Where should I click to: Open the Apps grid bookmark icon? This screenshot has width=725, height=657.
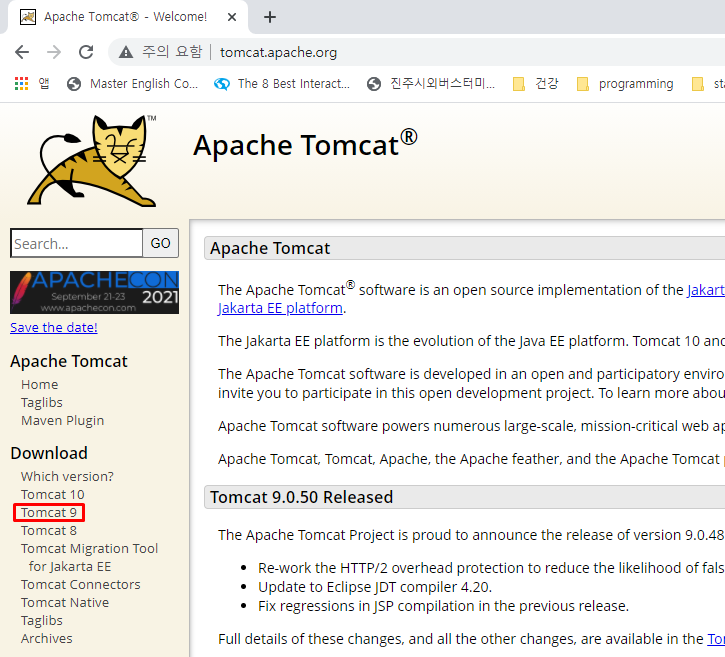21,84
